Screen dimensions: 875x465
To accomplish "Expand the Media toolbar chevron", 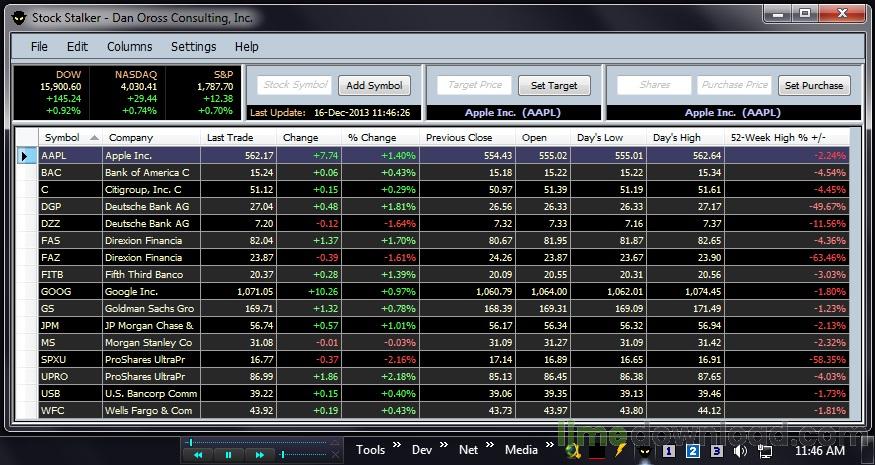I will coord(552,445).
